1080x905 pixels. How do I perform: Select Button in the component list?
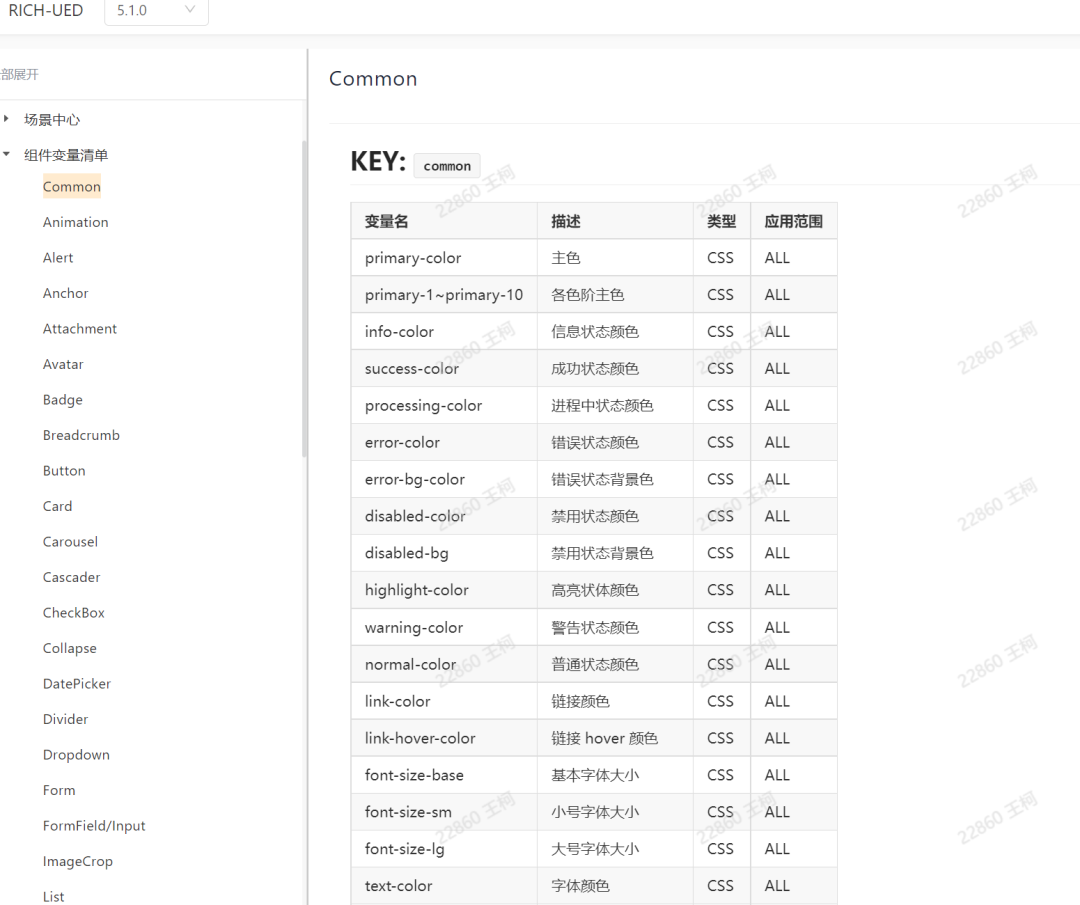pyautogui.click(x=64, y=471)
